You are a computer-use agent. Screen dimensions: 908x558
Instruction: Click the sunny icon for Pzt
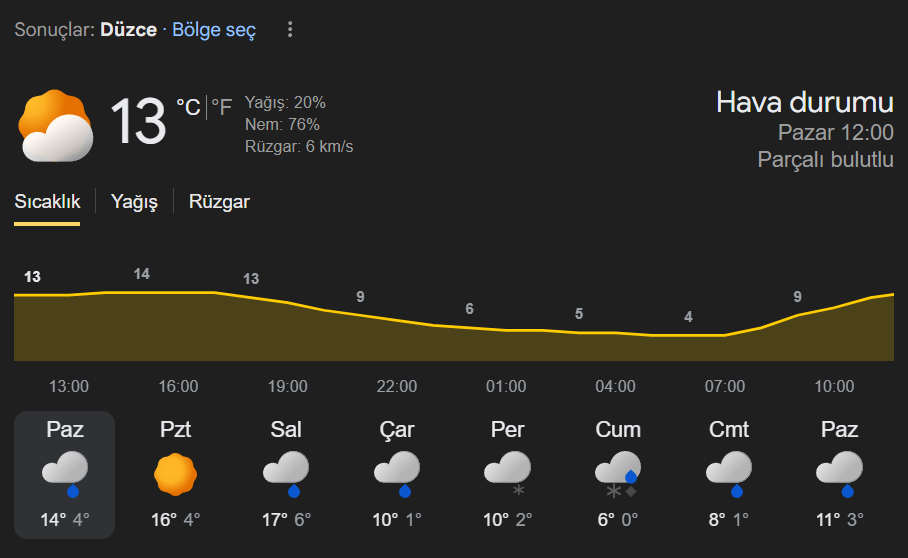tap(175, 474)
